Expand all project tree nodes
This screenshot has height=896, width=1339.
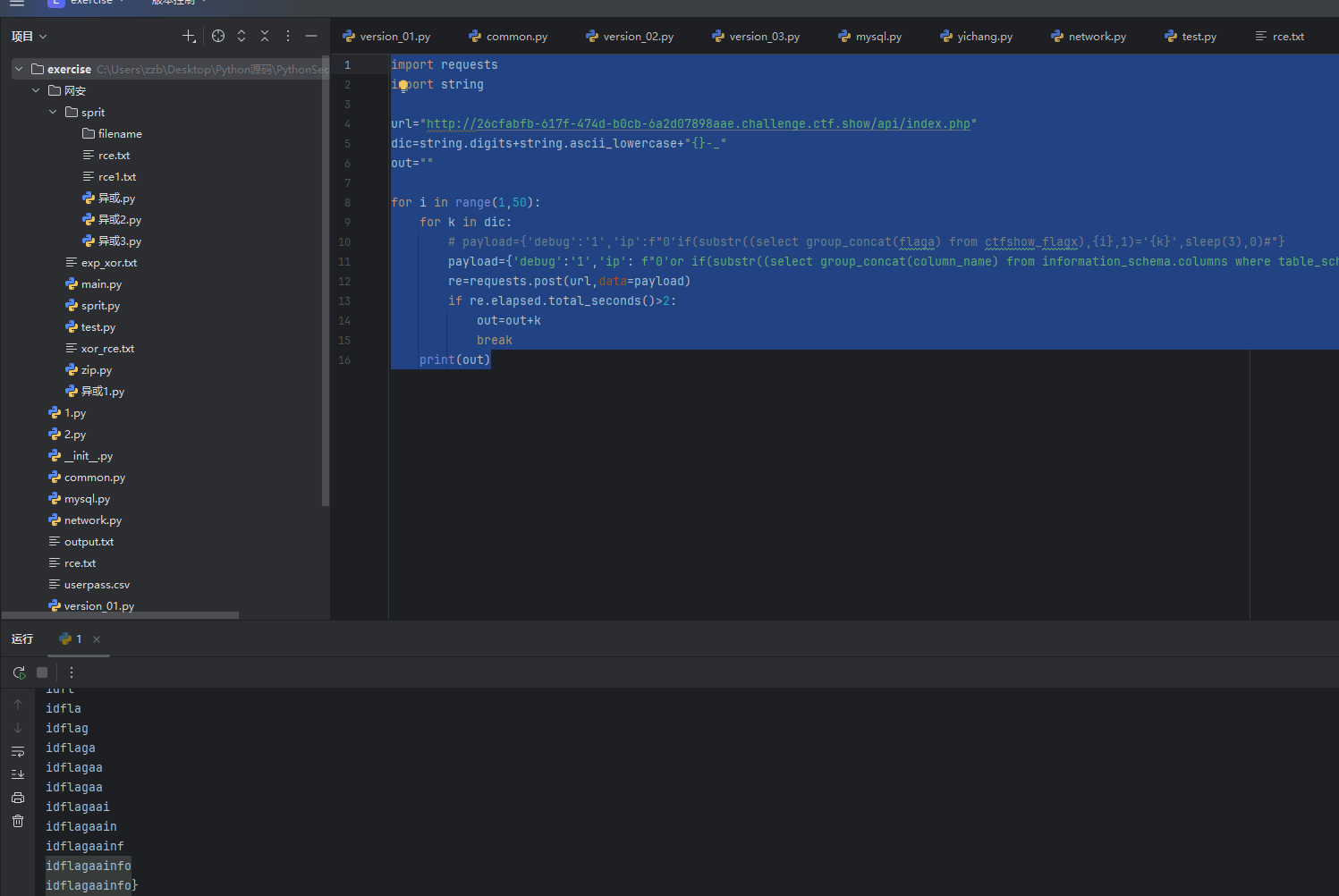click(242, 36)
